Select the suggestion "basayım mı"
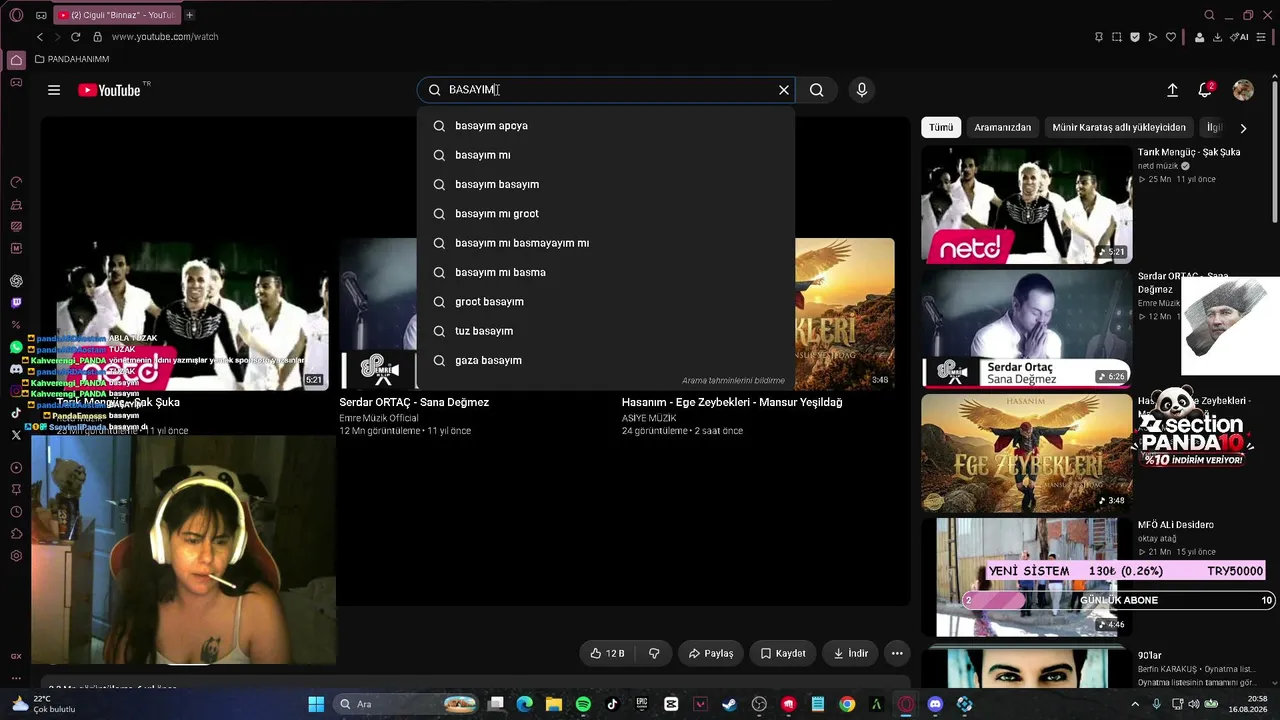The width and height of the screenshot is (1280, 720). pyautogui.click(x=606, y=155)
